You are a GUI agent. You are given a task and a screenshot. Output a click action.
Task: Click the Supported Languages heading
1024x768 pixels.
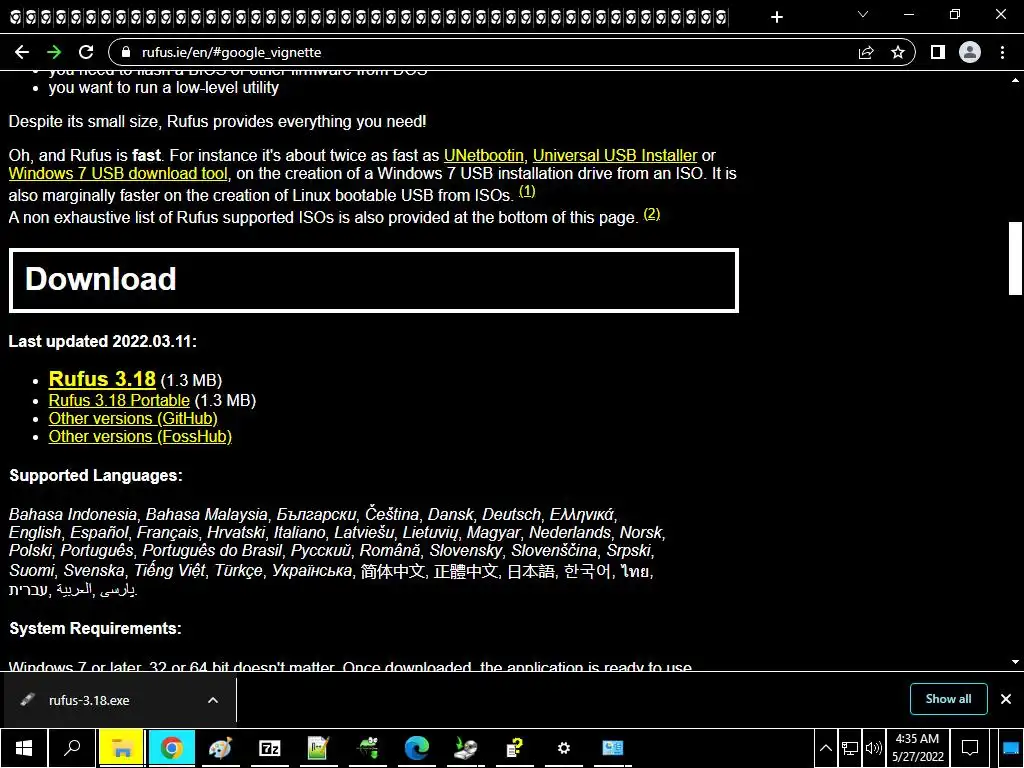click(x=95, y=475)
